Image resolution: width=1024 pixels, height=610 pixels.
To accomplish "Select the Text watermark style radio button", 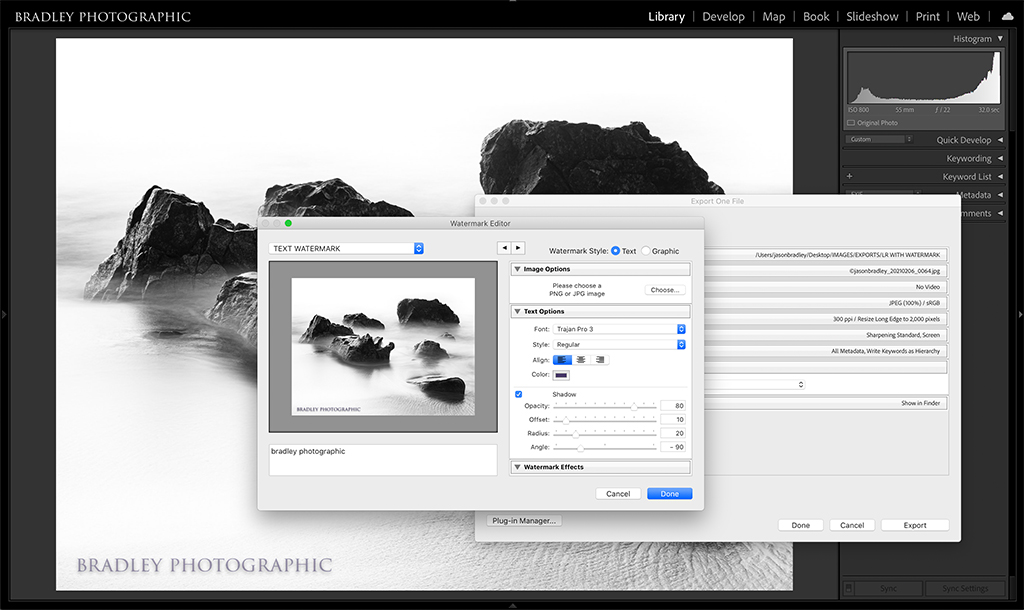I will click(x=615, y=251).
